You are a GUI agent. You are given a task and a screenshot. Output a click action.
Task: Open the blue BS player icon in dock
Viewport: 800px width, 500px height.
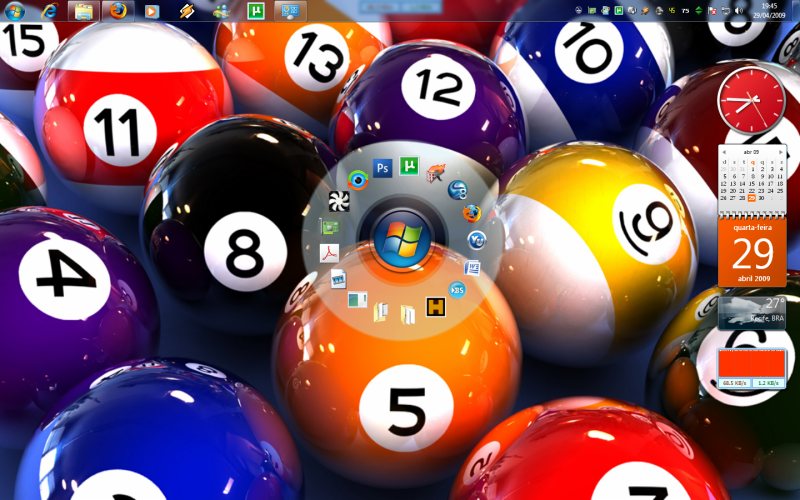pos(457,290)
